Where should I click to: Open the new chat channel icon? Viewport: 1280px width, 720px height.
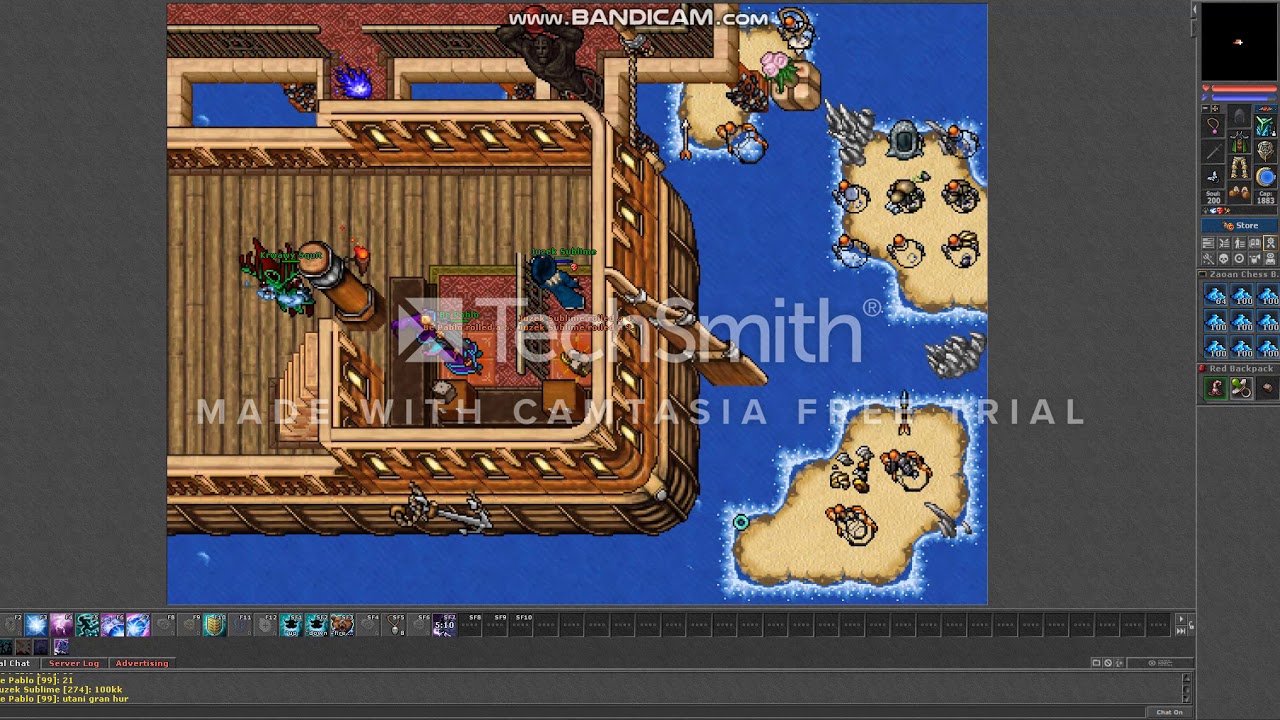click(x=1096, y=663)
